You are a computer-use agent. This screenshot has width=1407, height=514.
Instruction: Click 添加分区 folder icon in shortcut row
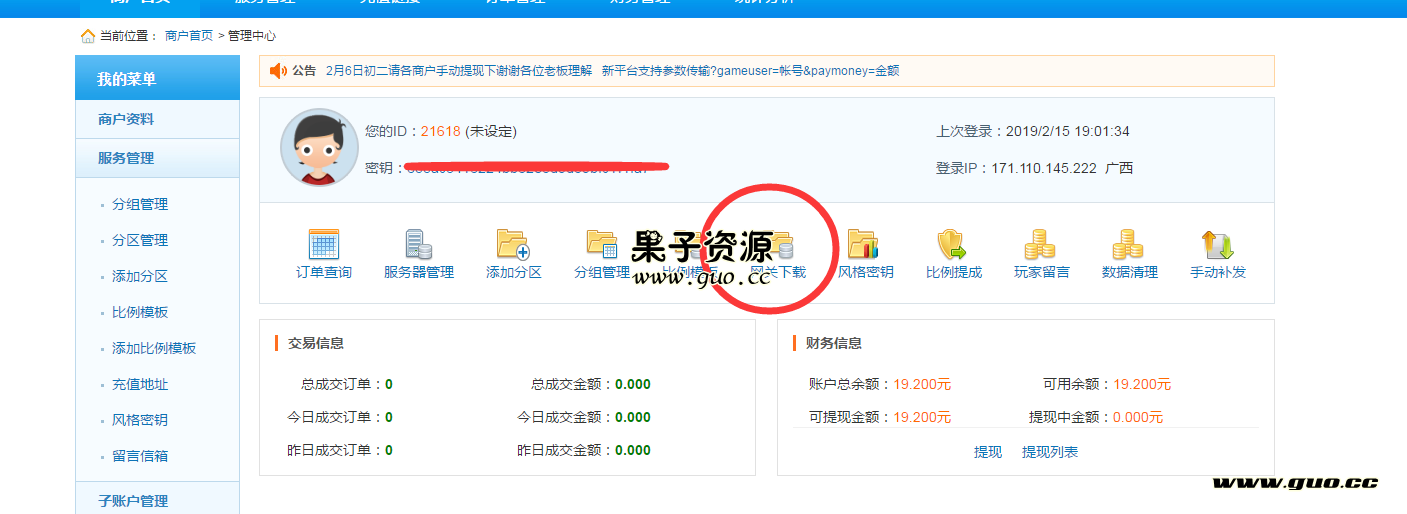[513, 245]
